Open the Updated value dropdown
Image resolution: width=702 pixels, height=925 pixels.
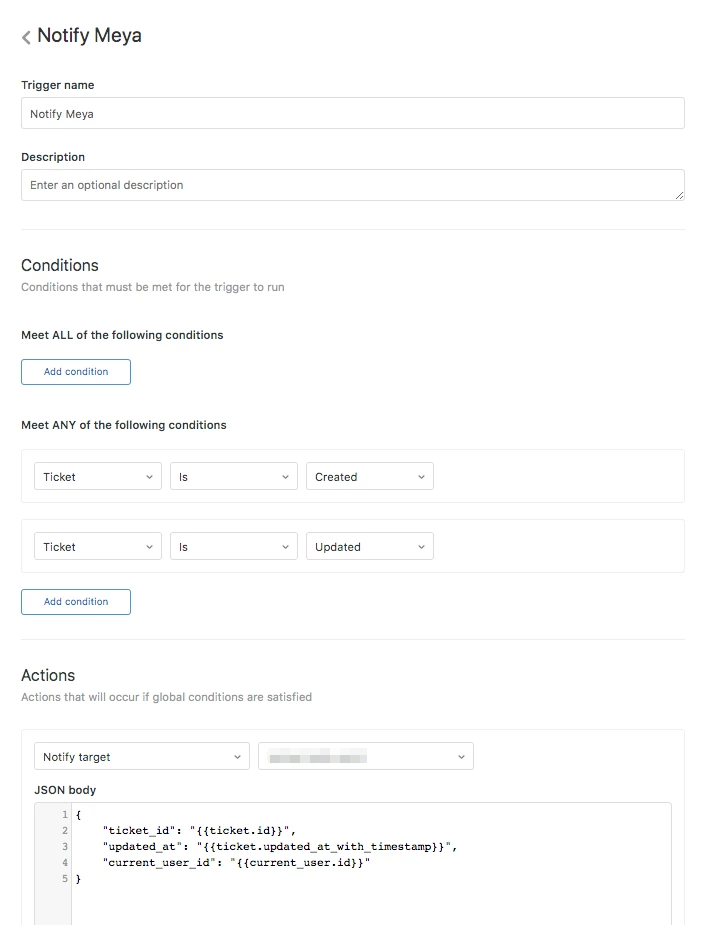pos(370,547)
